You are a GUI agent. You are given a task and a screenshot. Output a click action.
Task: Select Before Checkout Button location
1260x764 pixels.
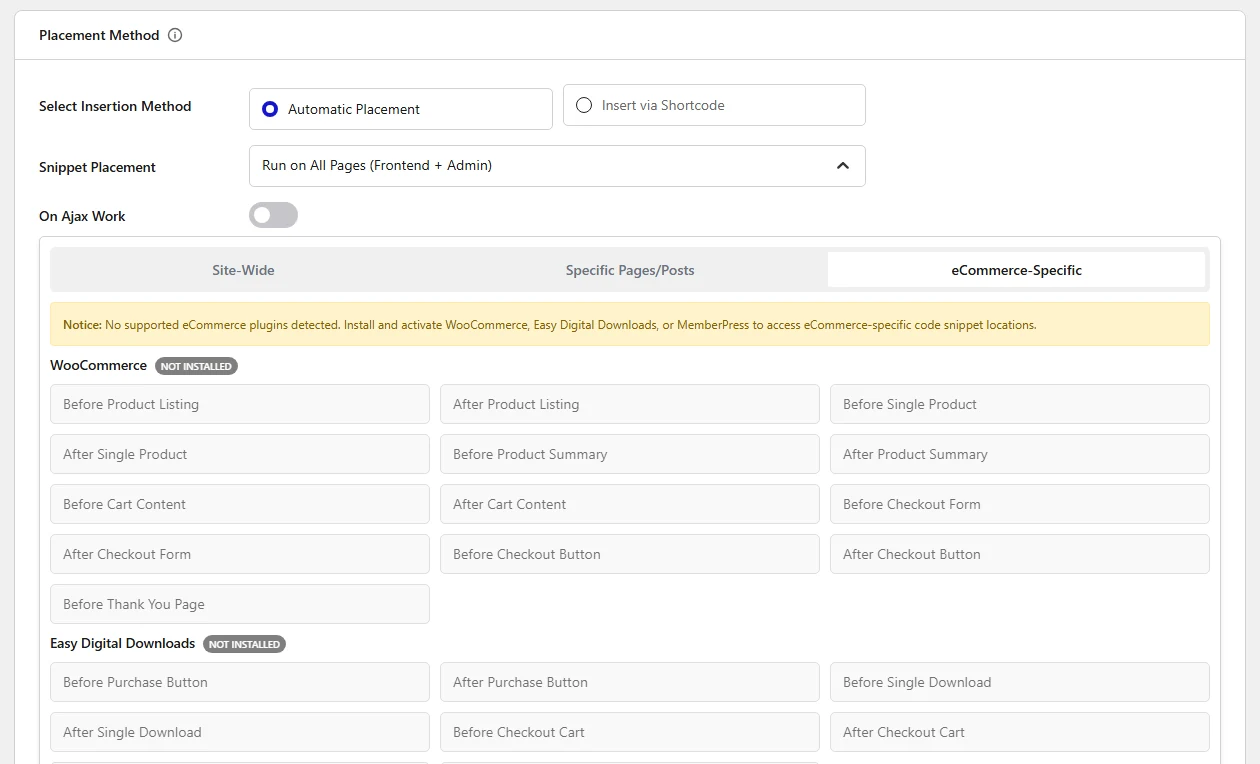point(630,554)
